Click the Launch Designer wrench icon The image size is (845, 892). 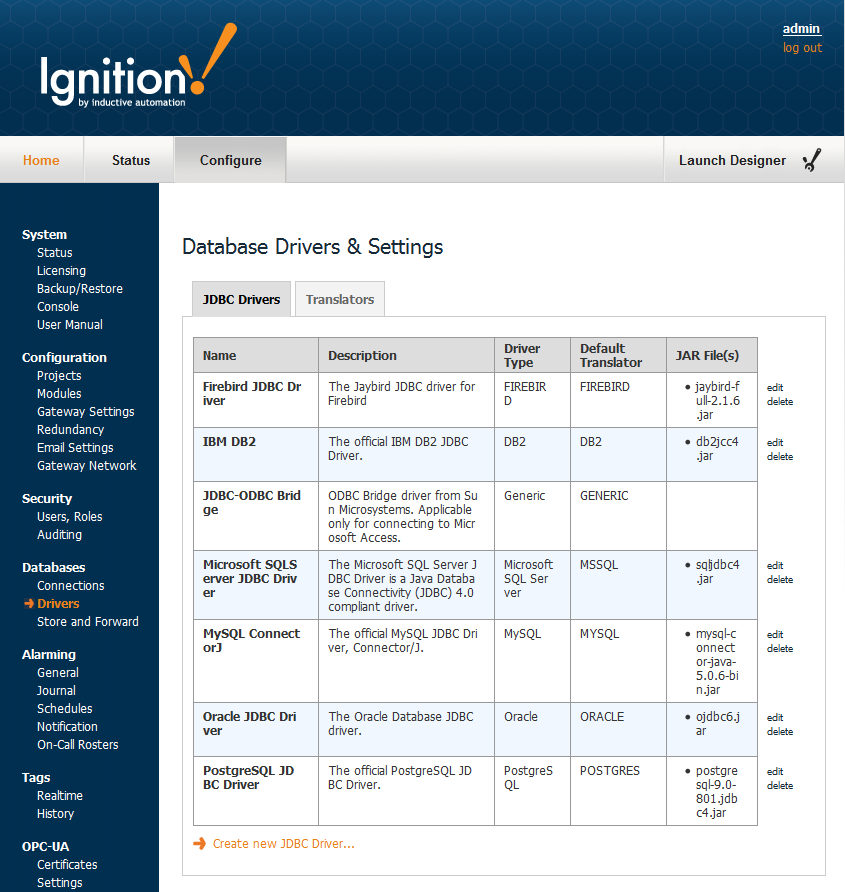click(x=812, y=160)
